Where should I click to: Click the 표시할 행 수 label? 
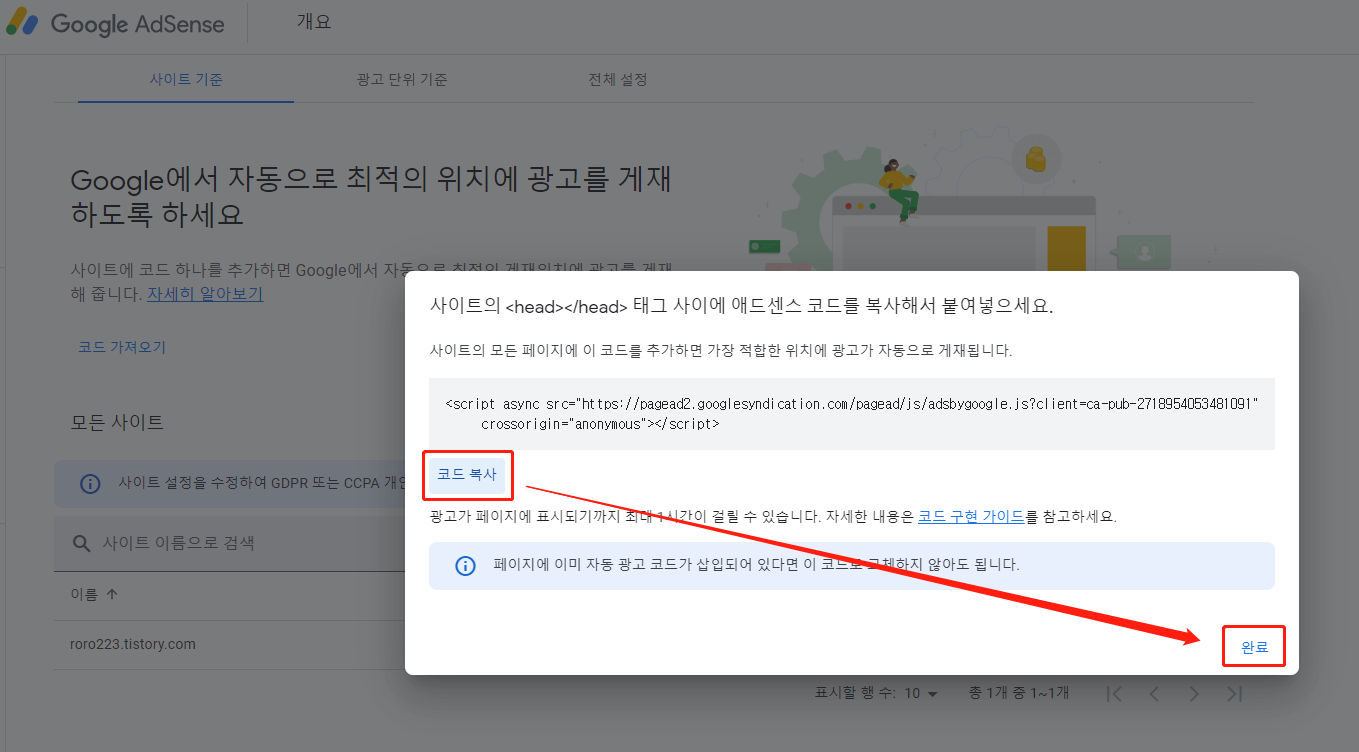pyautogui.click(x=854, y=693)
